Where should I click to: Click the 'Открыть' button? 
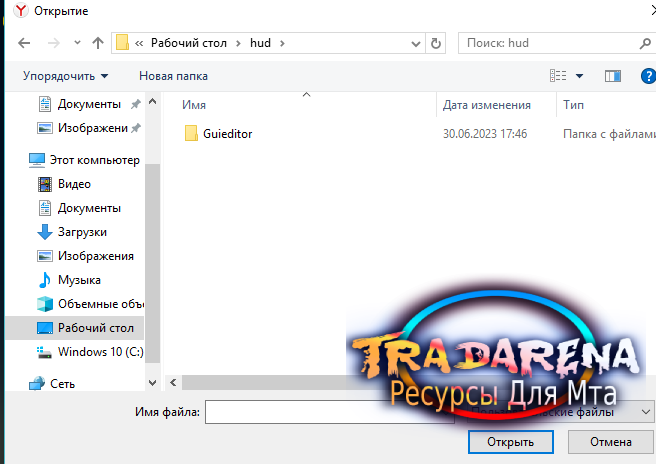(511, 442)
